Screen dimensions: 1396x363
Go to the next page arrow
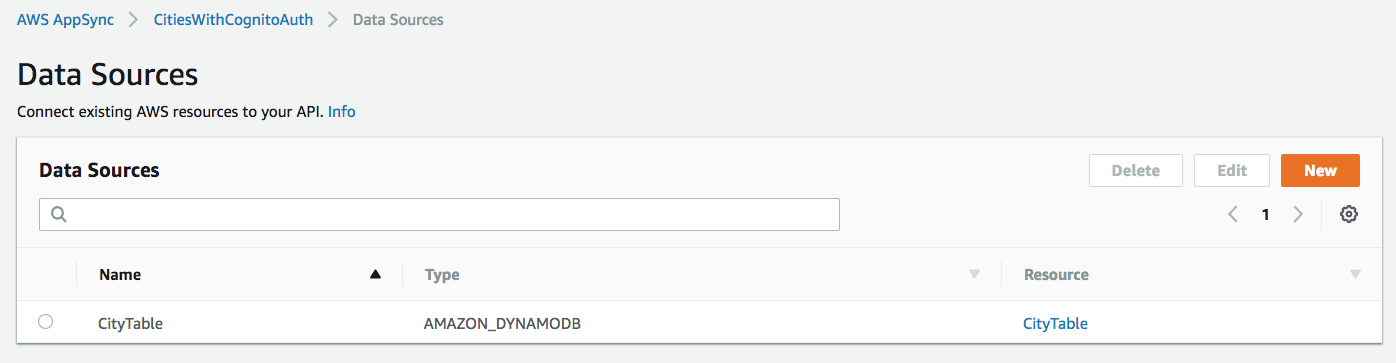point(1298,214)
